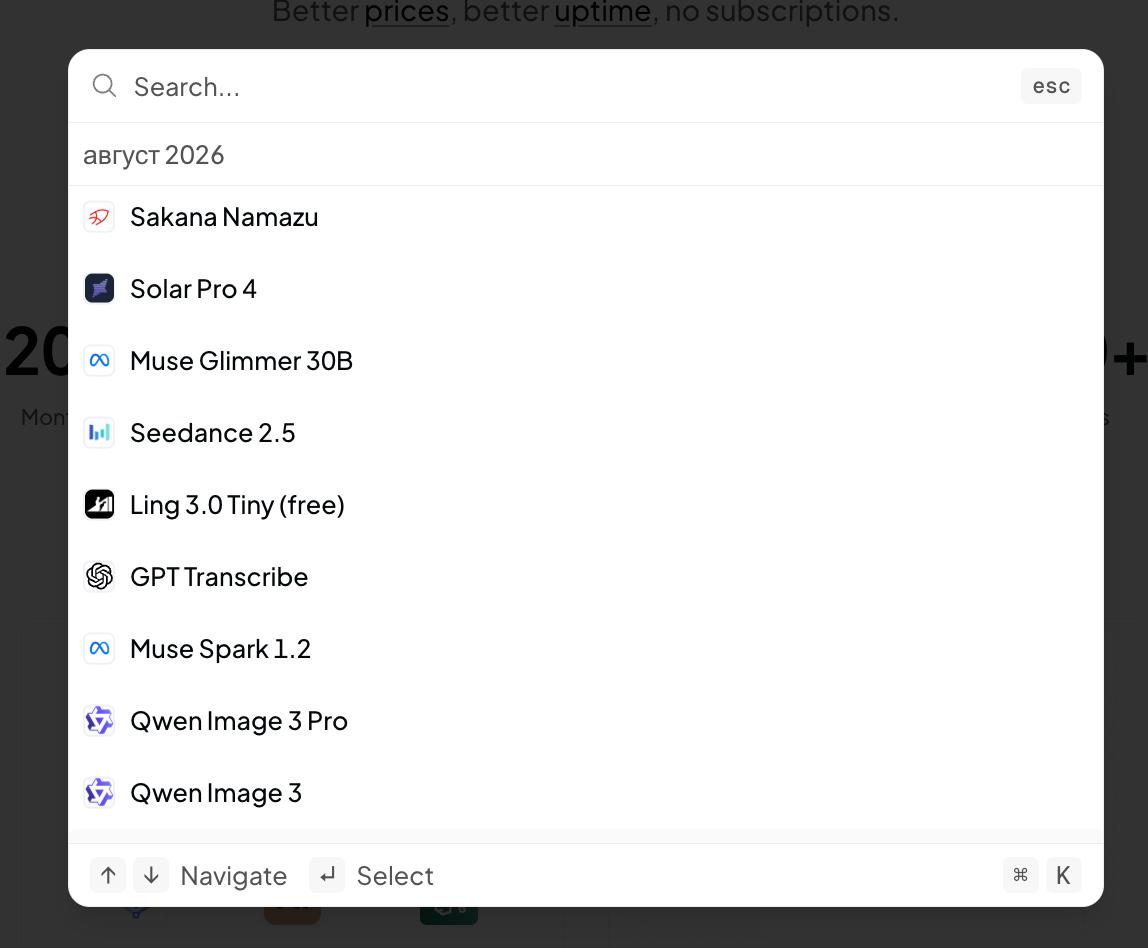Click the Qwen logo beside Qwen Image 3 Pro
Viewport: 1148px width, 948px height.
pos(99,721)
